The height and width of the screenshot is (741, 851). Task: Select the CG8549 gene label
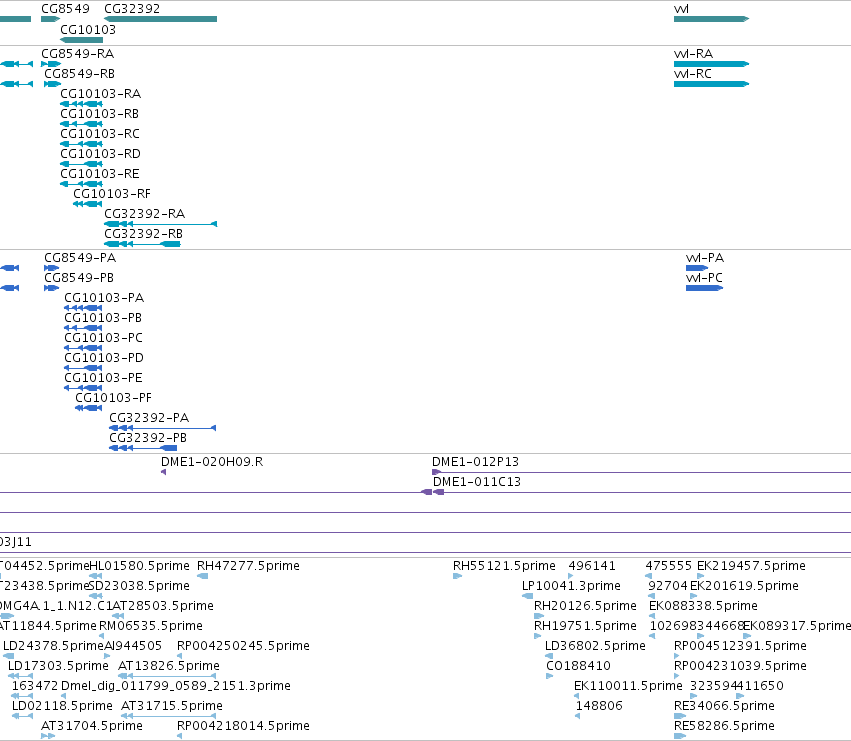coord(65,9)
